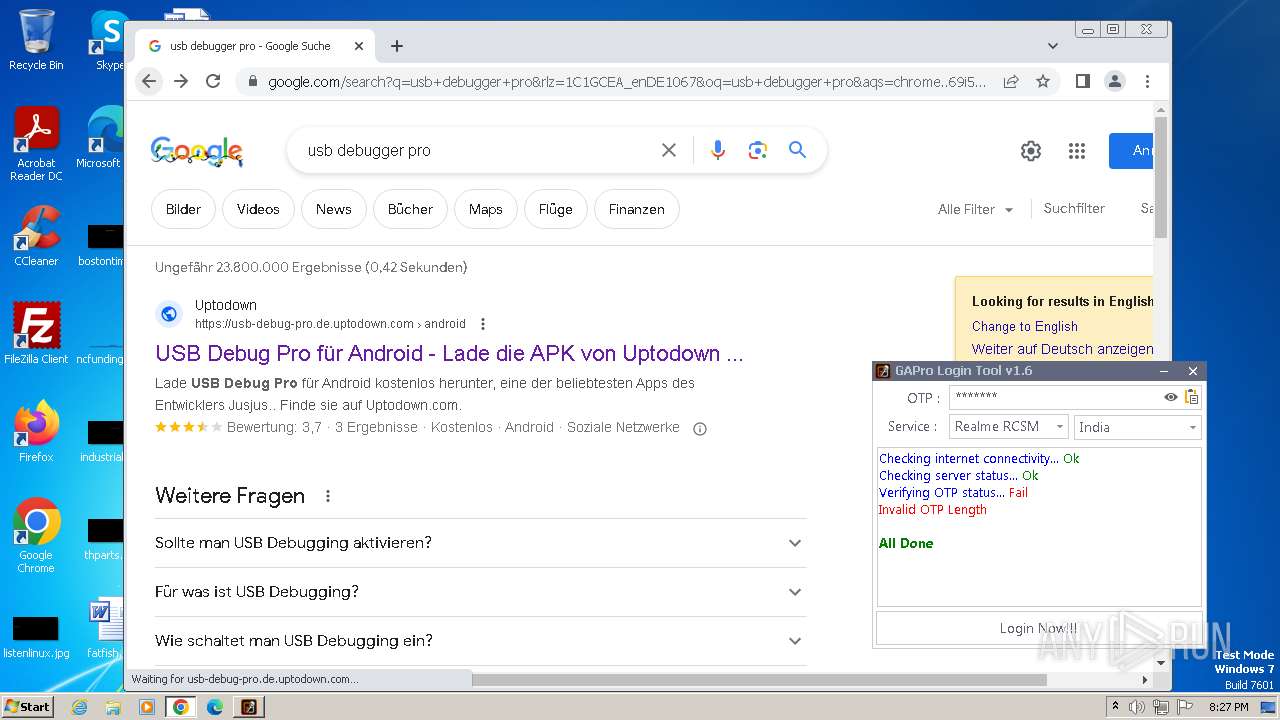Screen dimensions: 1280x720
Task: Open more options for the Uptodown result
Action: [x=483, y=324]
